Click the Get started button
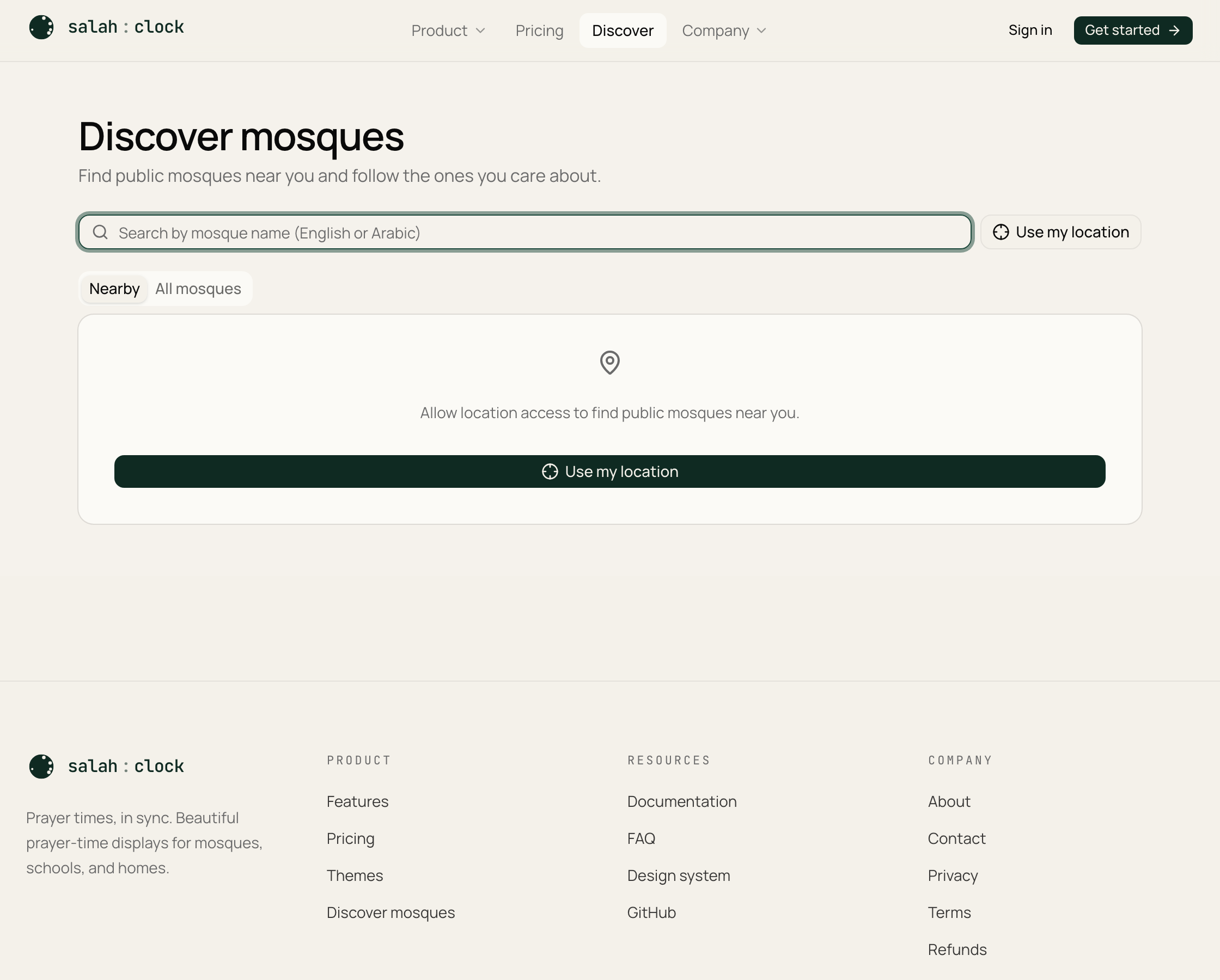 (x=1133, y=30)
